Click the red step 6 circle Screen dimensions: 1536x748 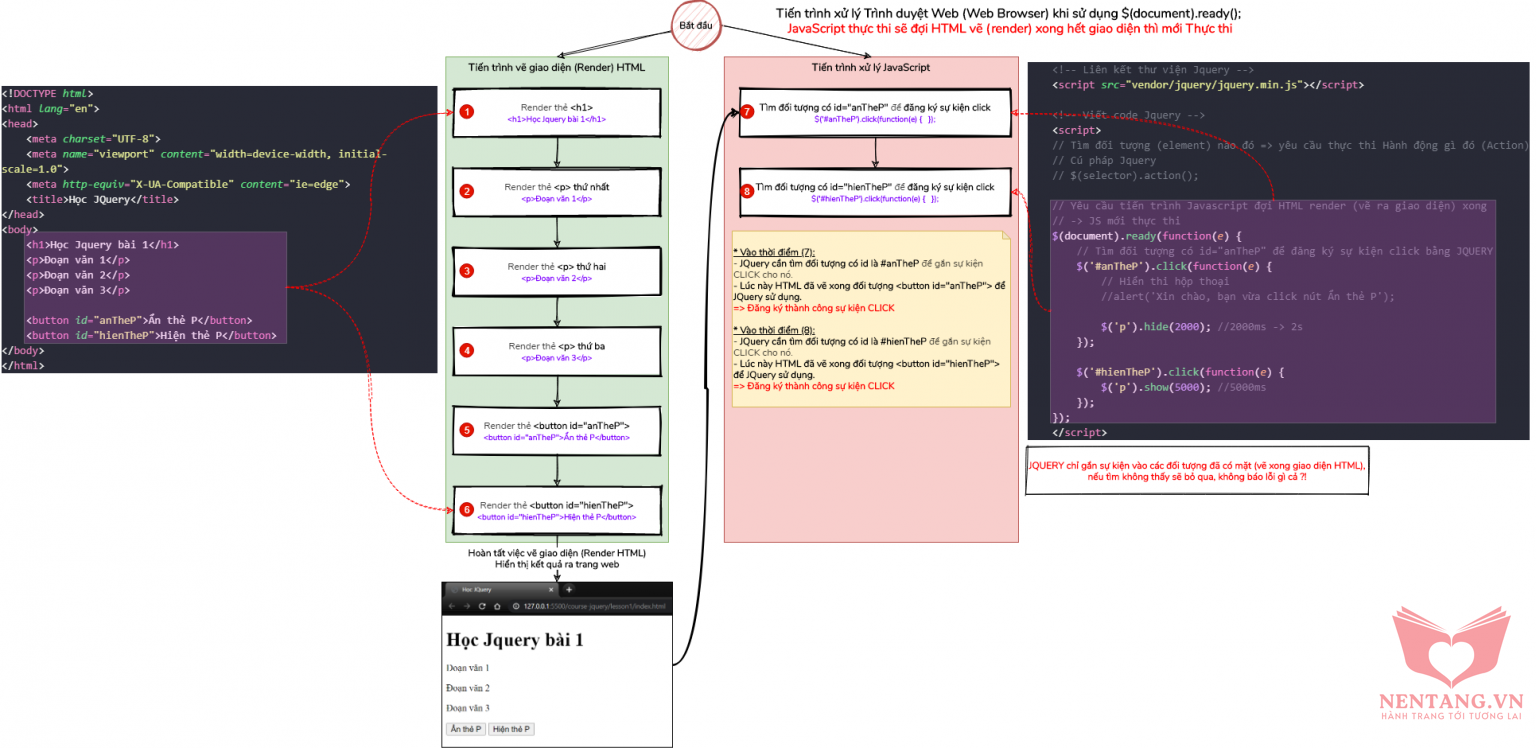click(x=466, y=509)
